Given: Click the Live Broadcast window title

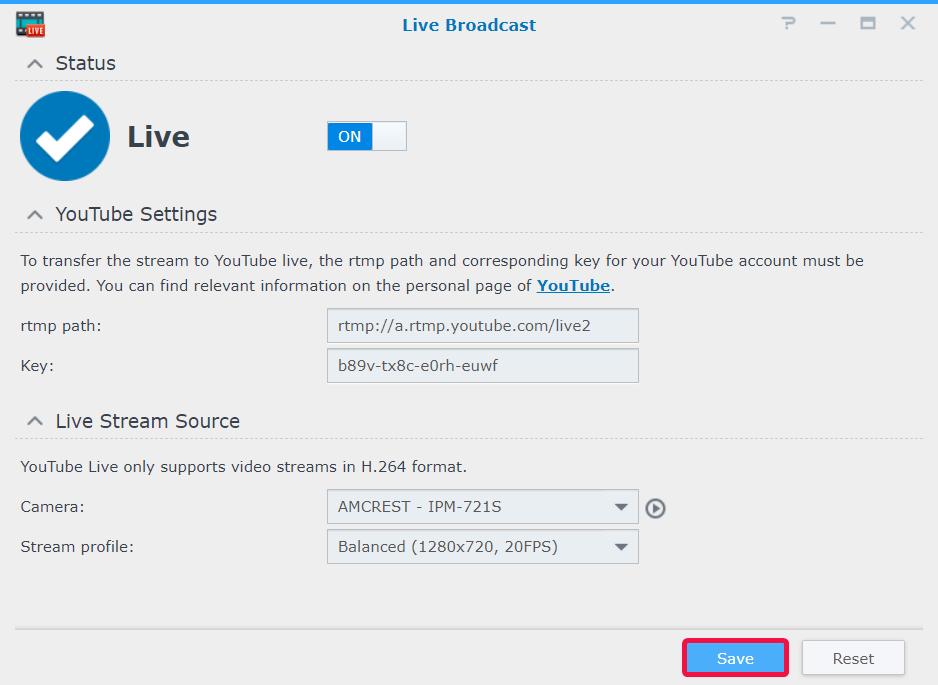Looking at the screenshot, I should pos(469,25).
